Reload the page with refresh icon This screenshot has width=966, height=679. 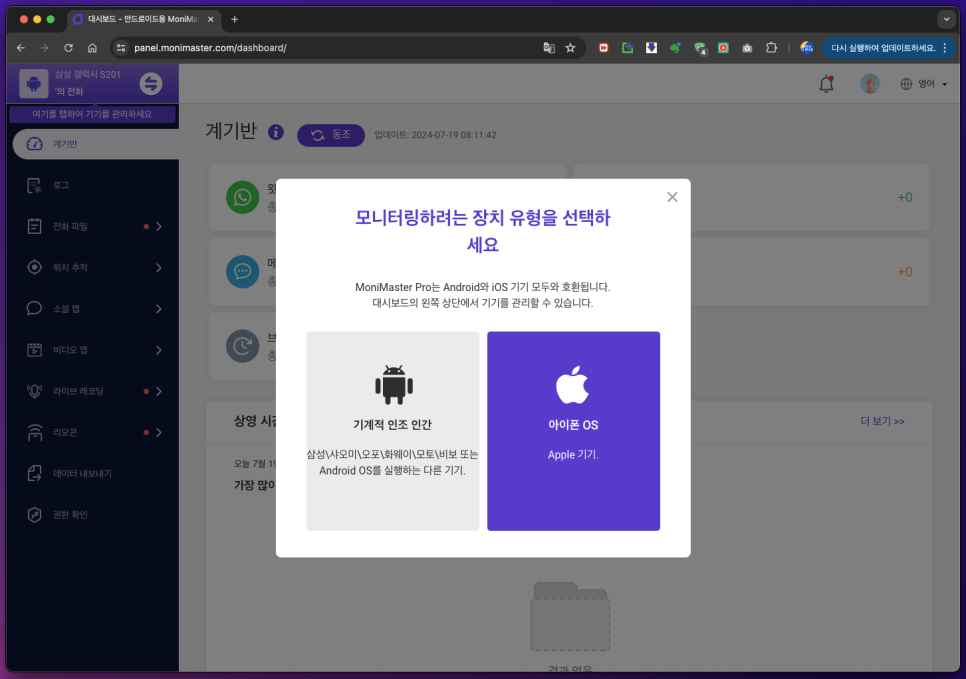[x=68, y=48]
